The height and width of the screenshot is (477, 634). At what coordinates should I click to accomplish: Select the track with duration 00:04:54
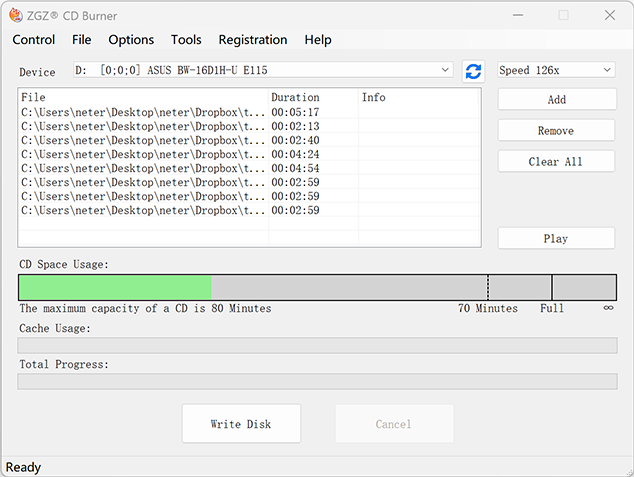click(249, 168)
